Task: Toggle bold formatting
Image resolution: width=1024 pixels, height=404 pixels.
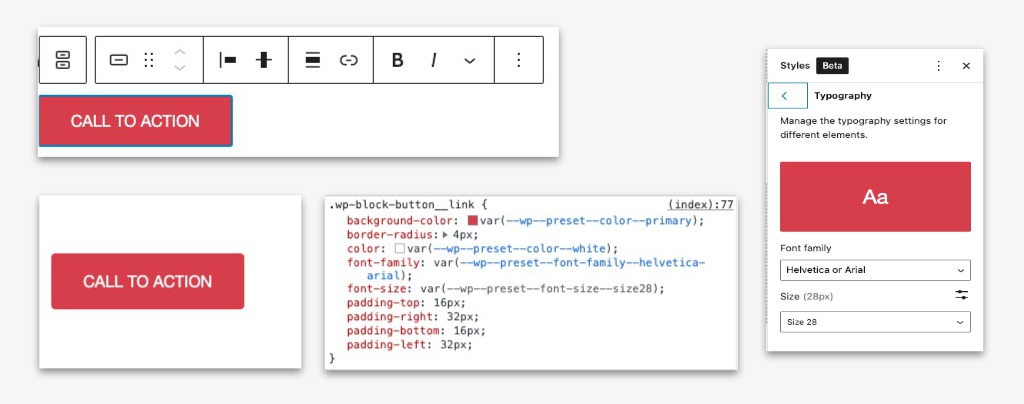Action: [397, 60]
